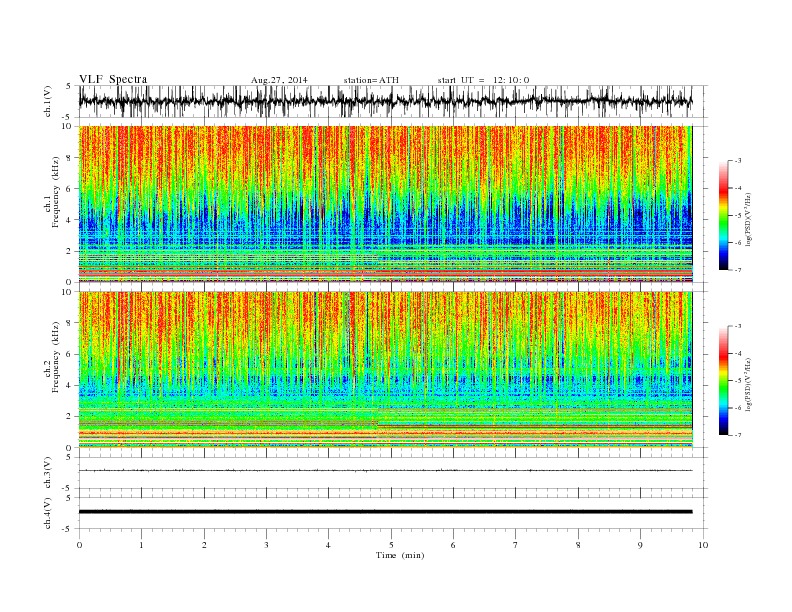Click the "2" kHz tick of ch.2 spectrogram
The image size is (792, 612).
point(69,417)
